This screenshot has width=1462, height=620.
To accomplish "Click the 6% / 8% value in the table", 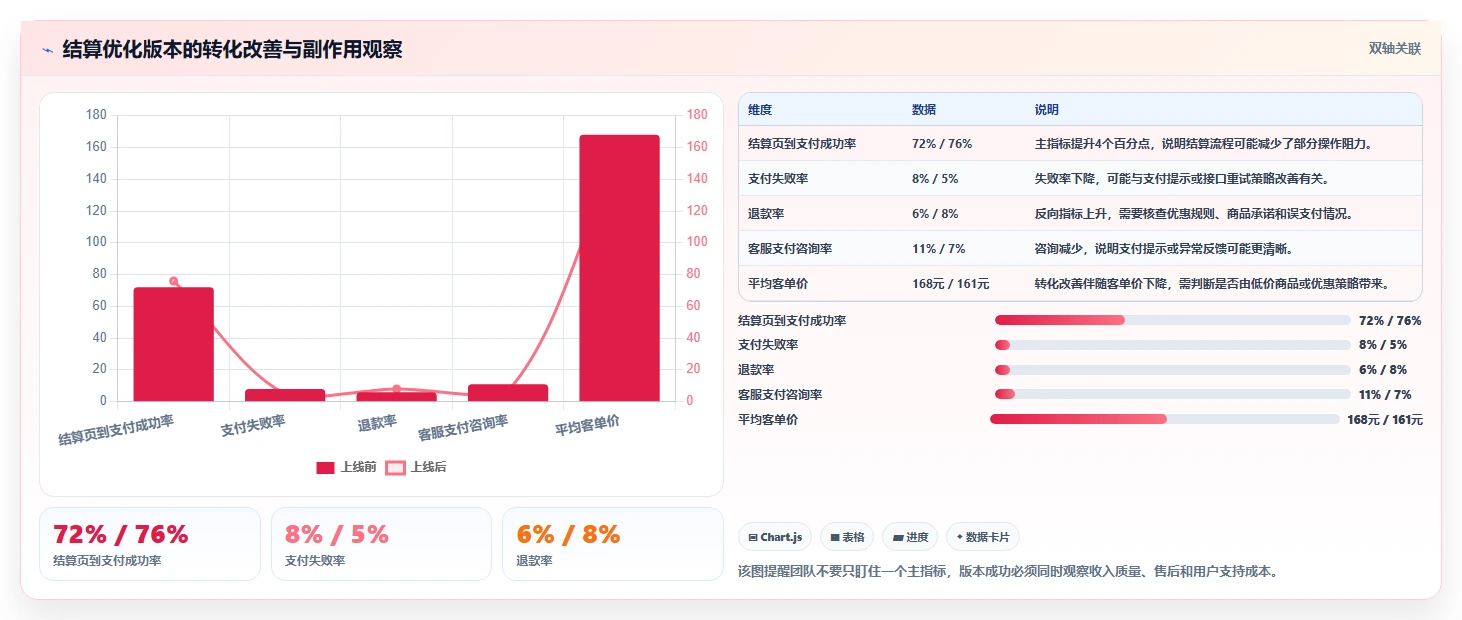I will pos(935,214).
